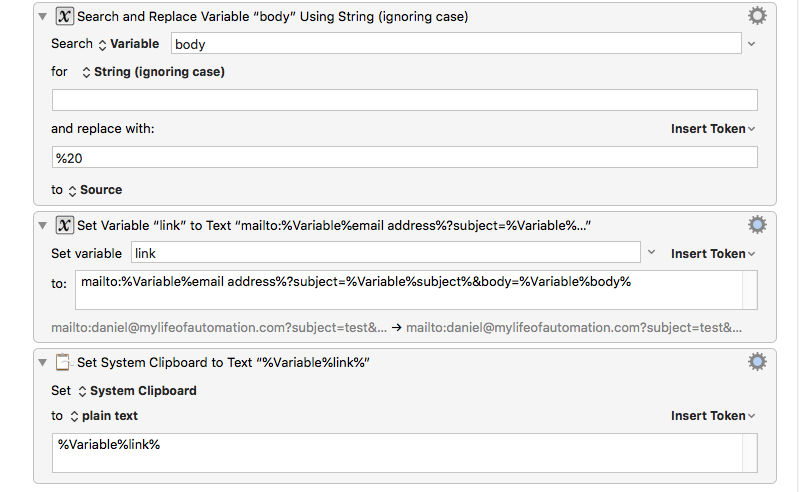The width and height of the screenshot is (799, 492).
Task: Open gear menu of Set System Clipboard action
Action: 757,362
